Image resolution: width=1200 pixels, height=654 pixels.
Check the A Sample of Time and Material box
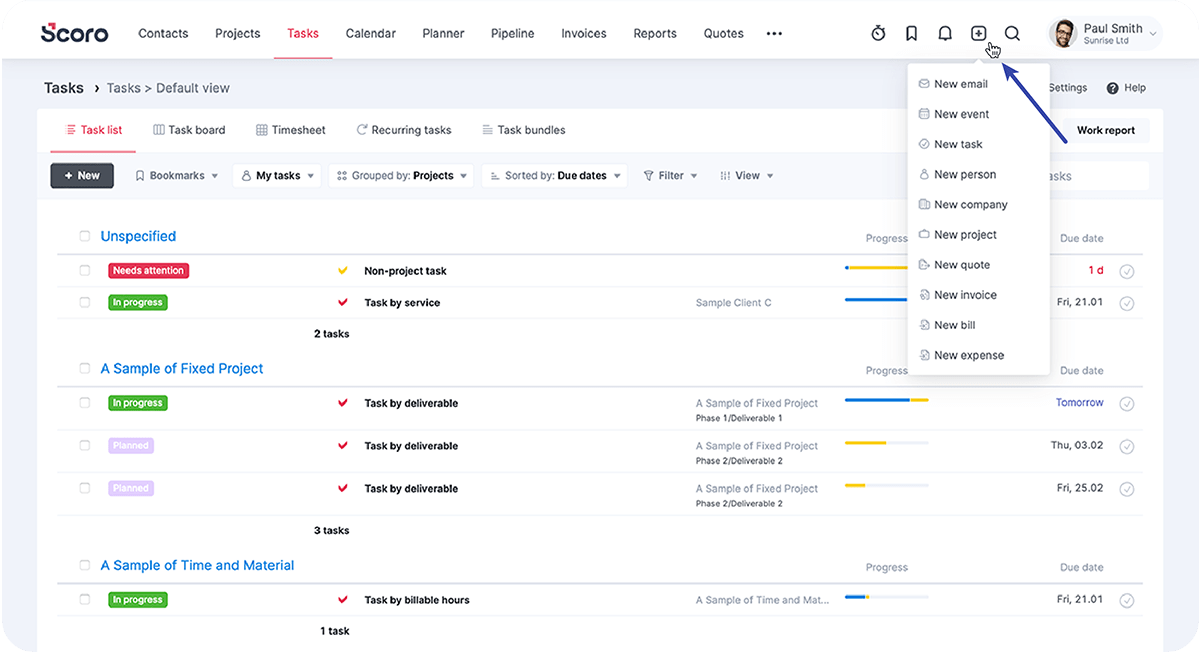[85, 566]
